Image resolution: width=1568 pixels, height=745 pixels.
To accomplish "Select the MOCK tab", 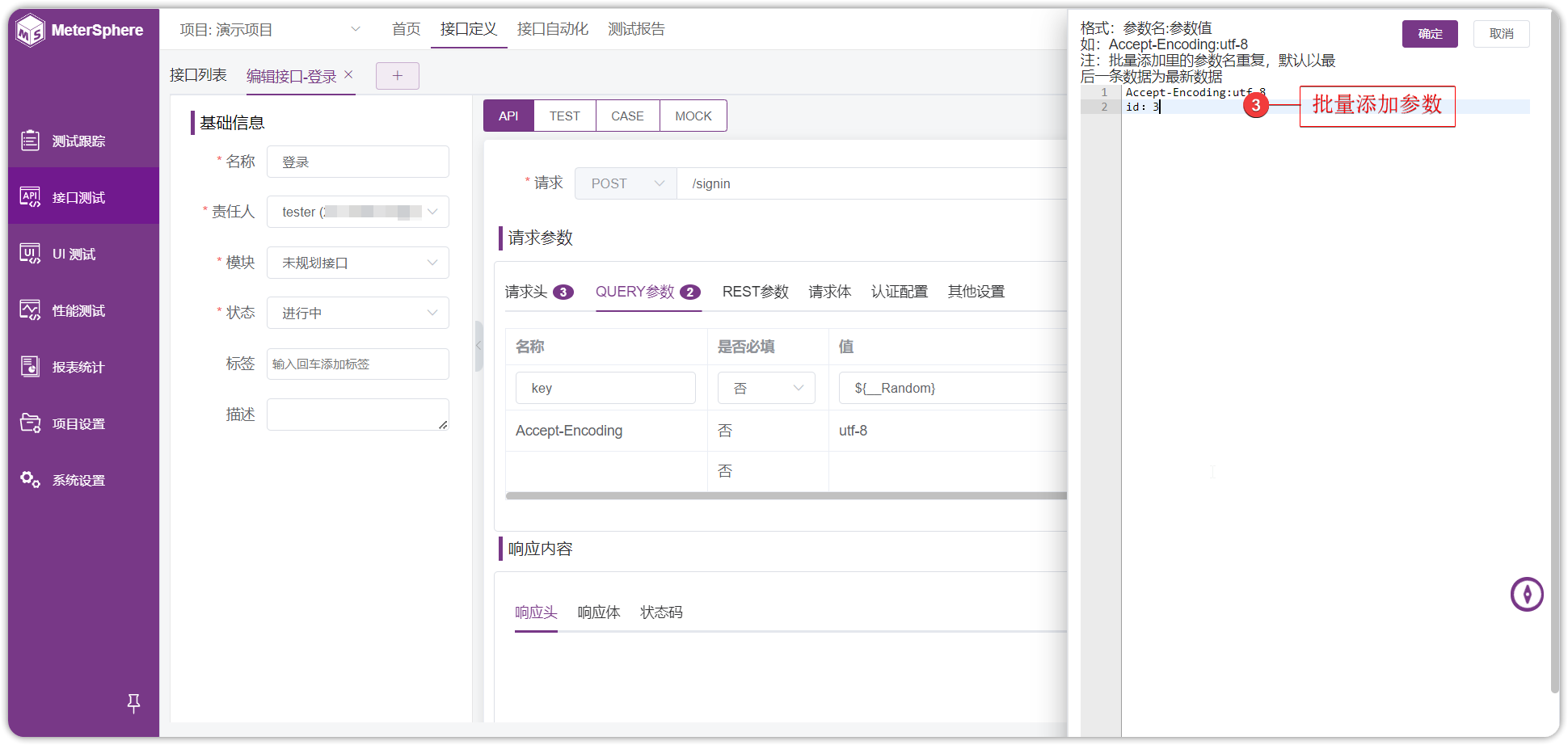I will [x=693, y=116].
